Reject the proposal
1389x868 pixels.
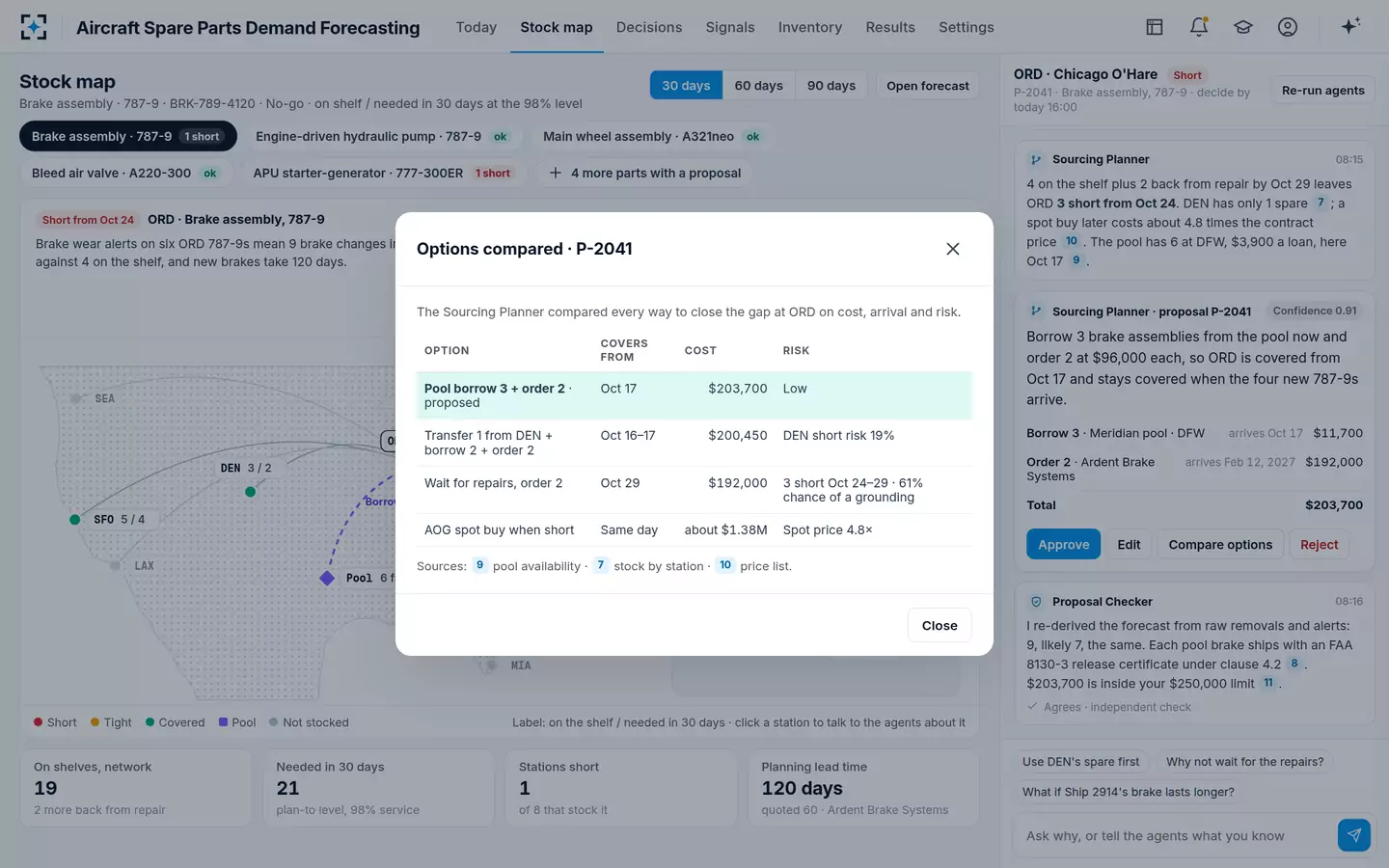(1319, 544)
